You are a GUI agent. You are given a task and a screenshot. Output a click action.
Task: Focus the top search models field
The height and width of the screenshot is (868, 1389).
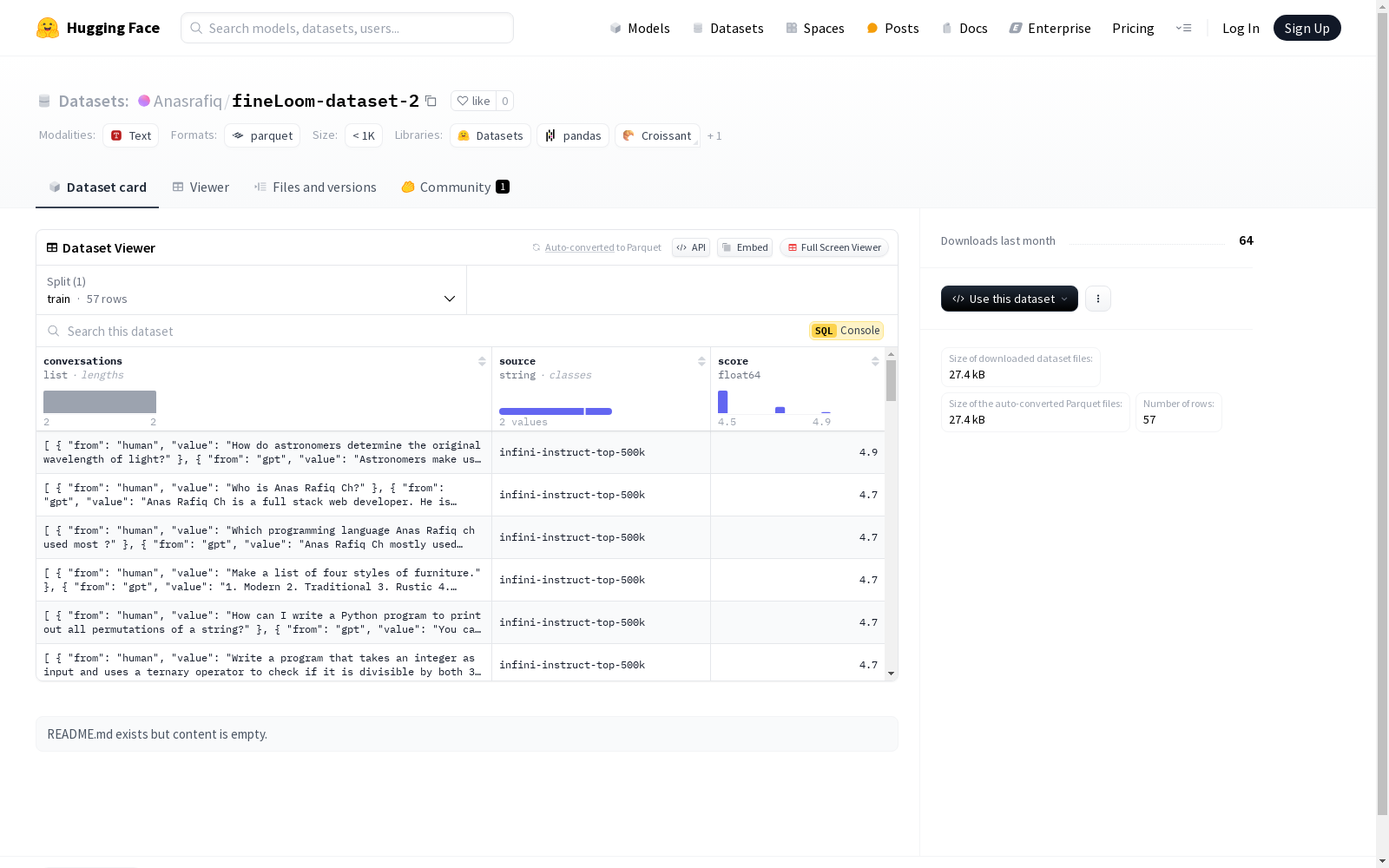tap(347, 28)
